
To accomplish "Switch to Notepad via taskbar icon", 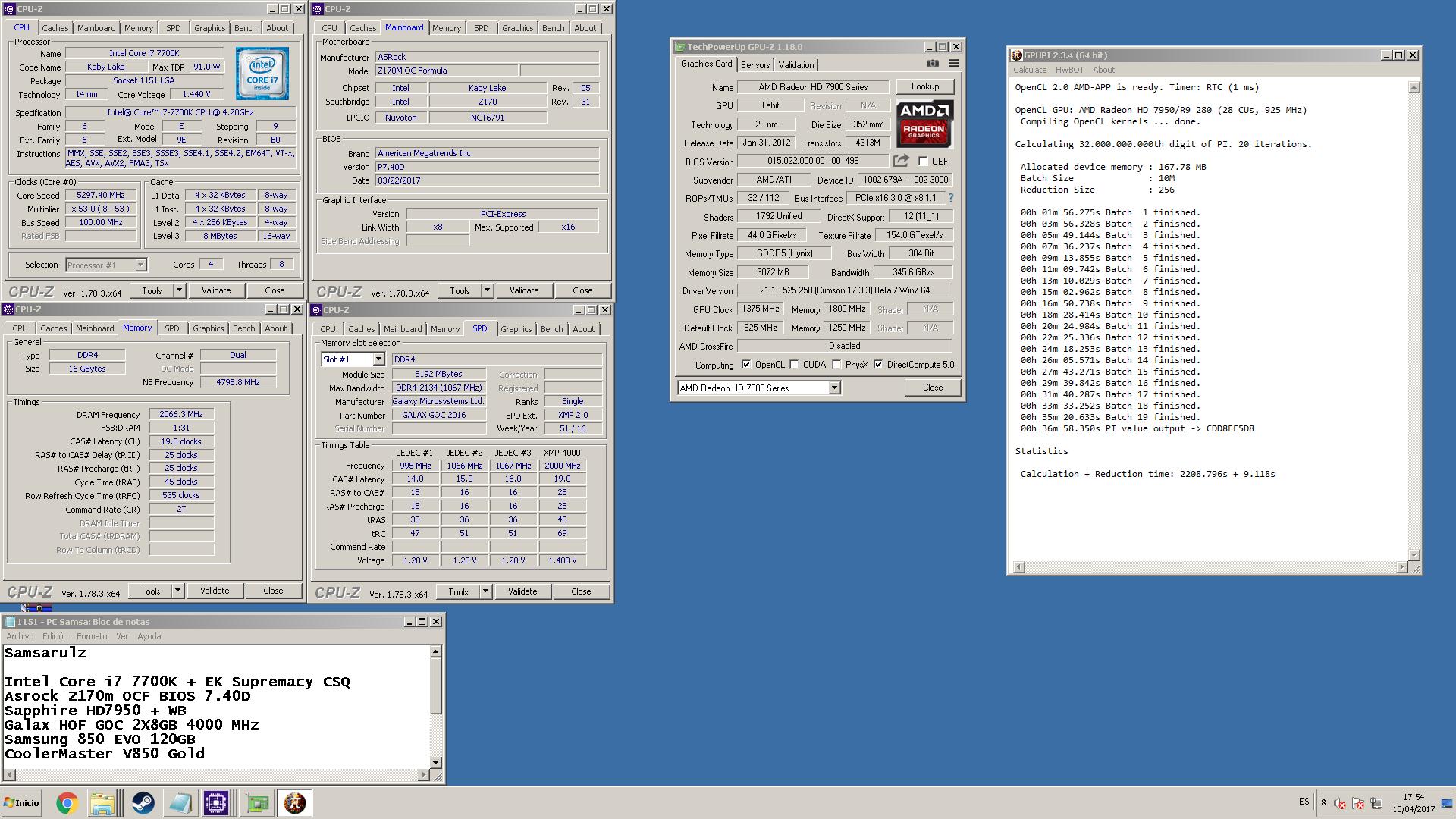I will coord(180,803).
